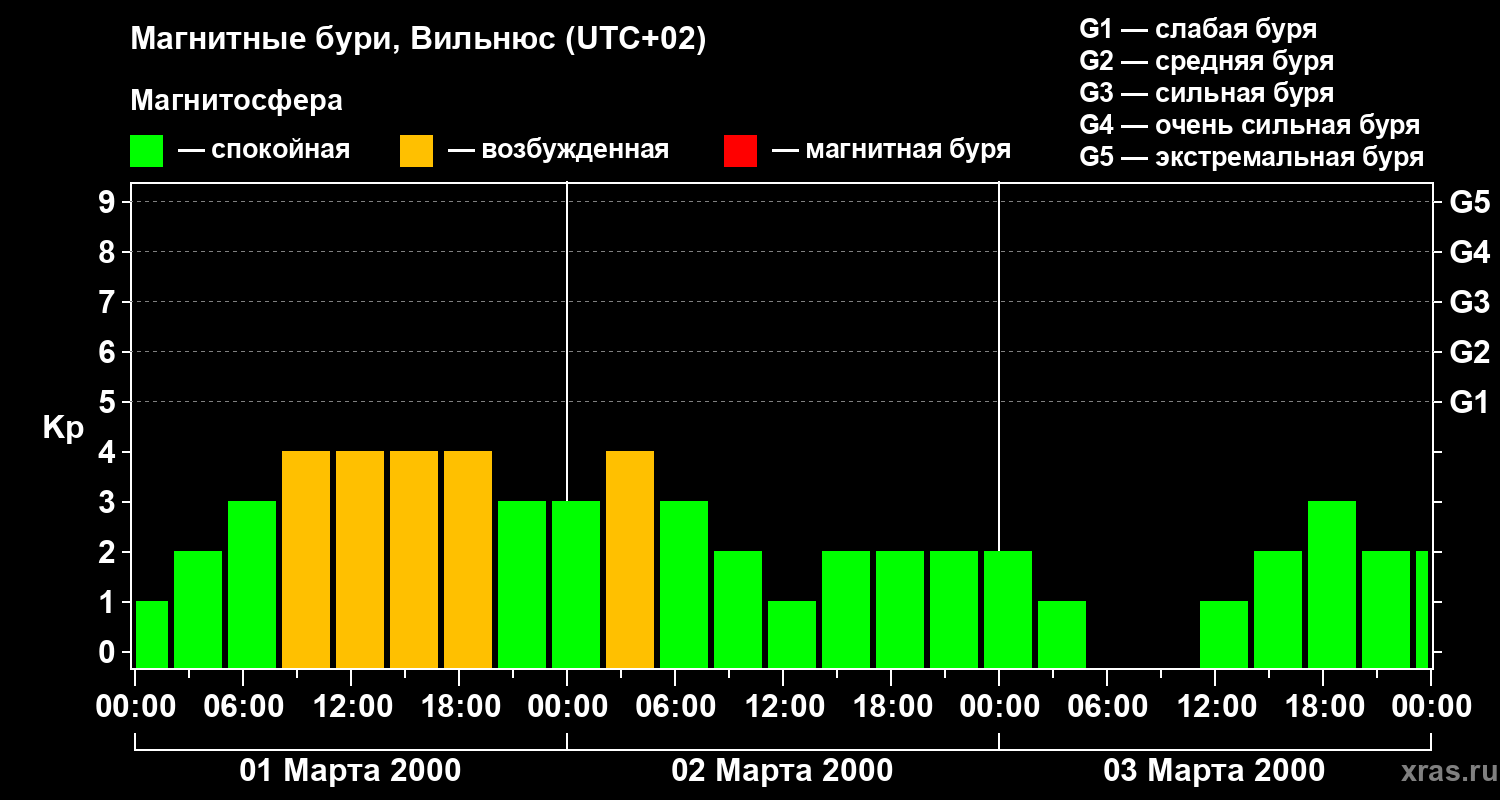Image resolution: width=1500 pixels, height=800 pixels.
Task: Click the narrow Kp 1 bar at start of 01 Марта
Action: [x=152, y=634]
